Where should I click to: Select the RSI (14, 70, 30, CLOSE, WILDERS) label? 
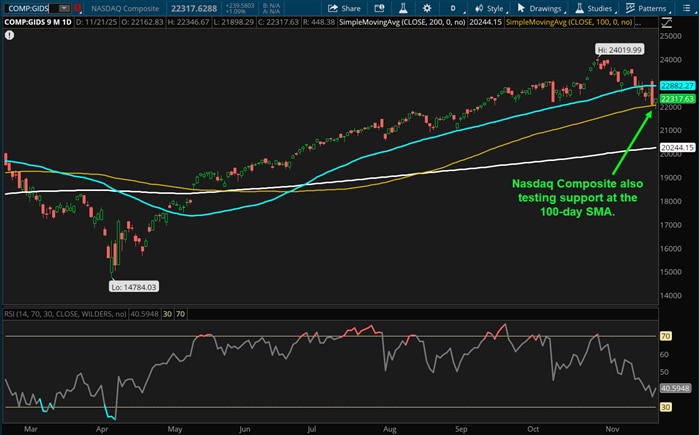click(x=65, y=314)
